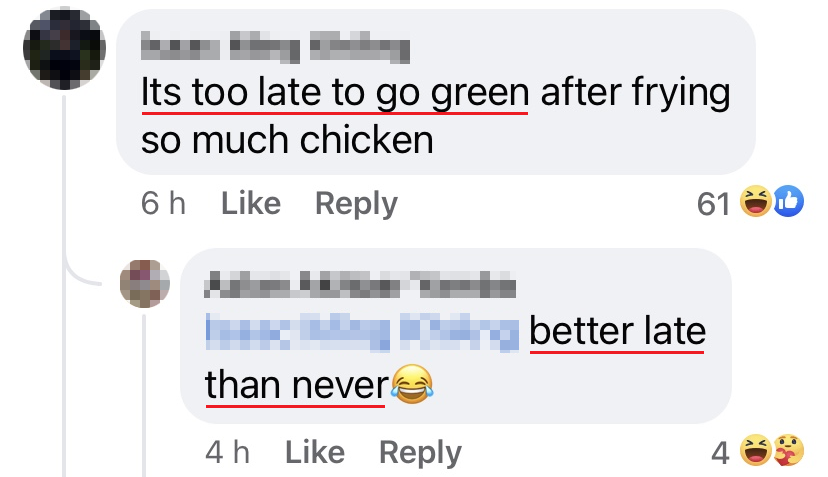Open the '4 h' reply timestamp

[x=228, y=452]
